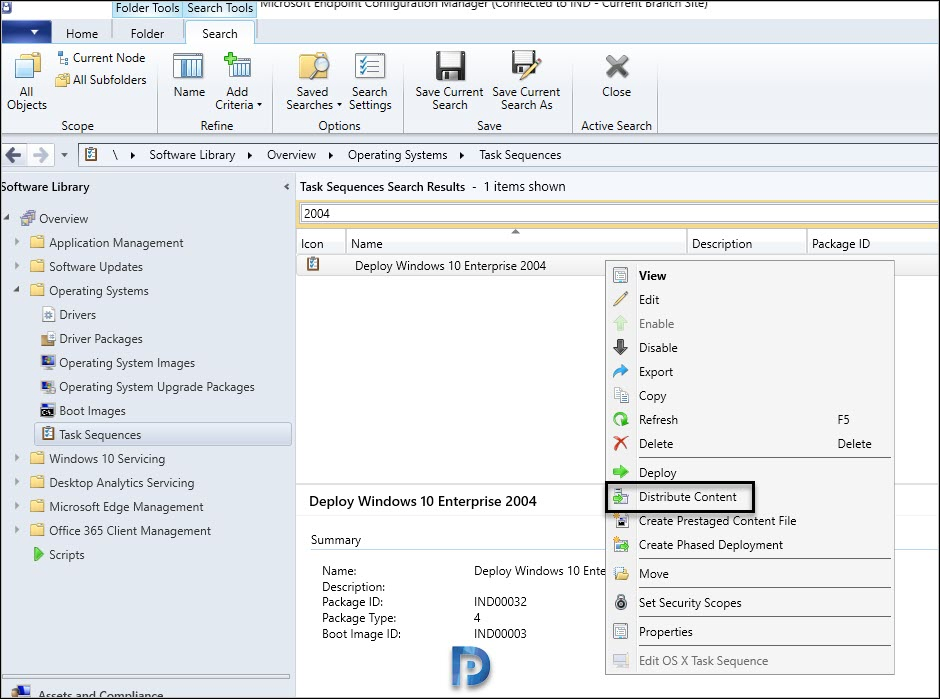Sort by the Name column header
Screen dimensions: 940x699
(x=516, y=243)
